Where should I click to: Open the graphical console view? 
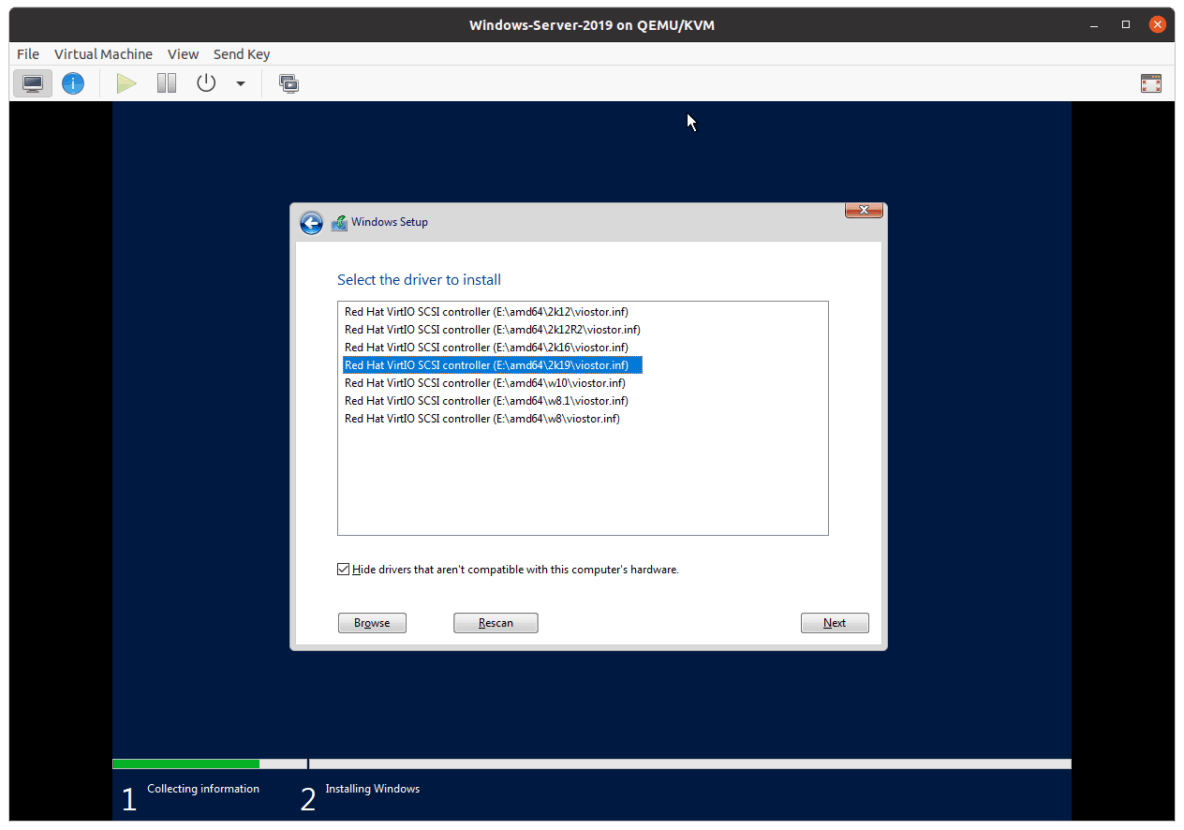(x=32, y=83)
